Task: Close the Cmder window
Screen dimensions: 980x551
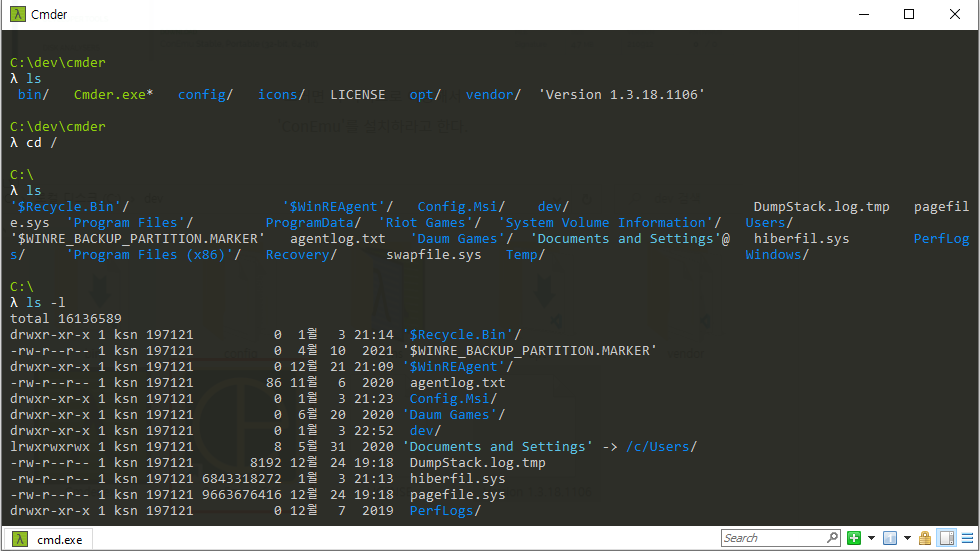Action: pyautogui.click(x=954, y=14)
